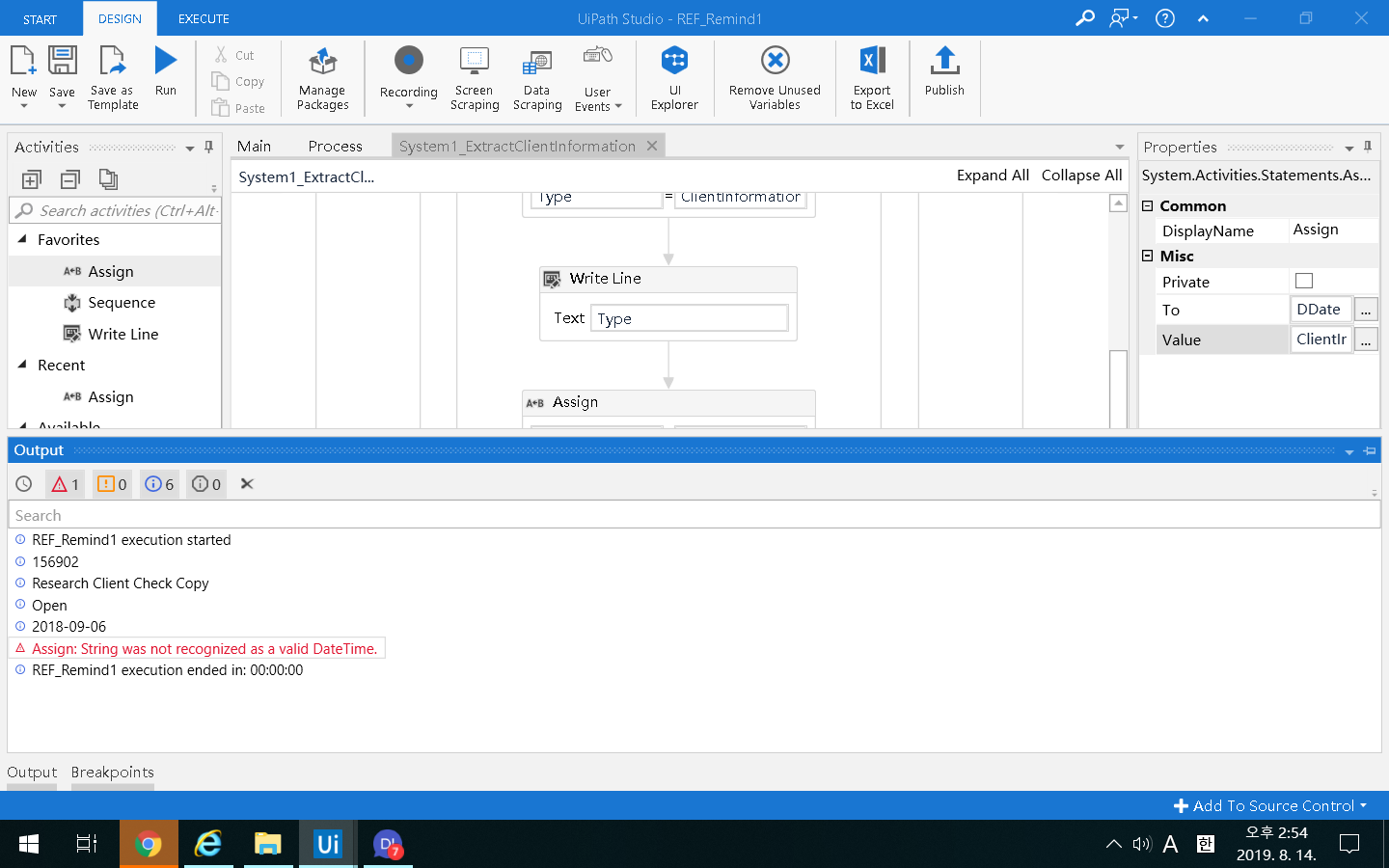The height and width of the screenshot is (868, 1389).
Task: Save the current workflow
Action: (62, 75)
